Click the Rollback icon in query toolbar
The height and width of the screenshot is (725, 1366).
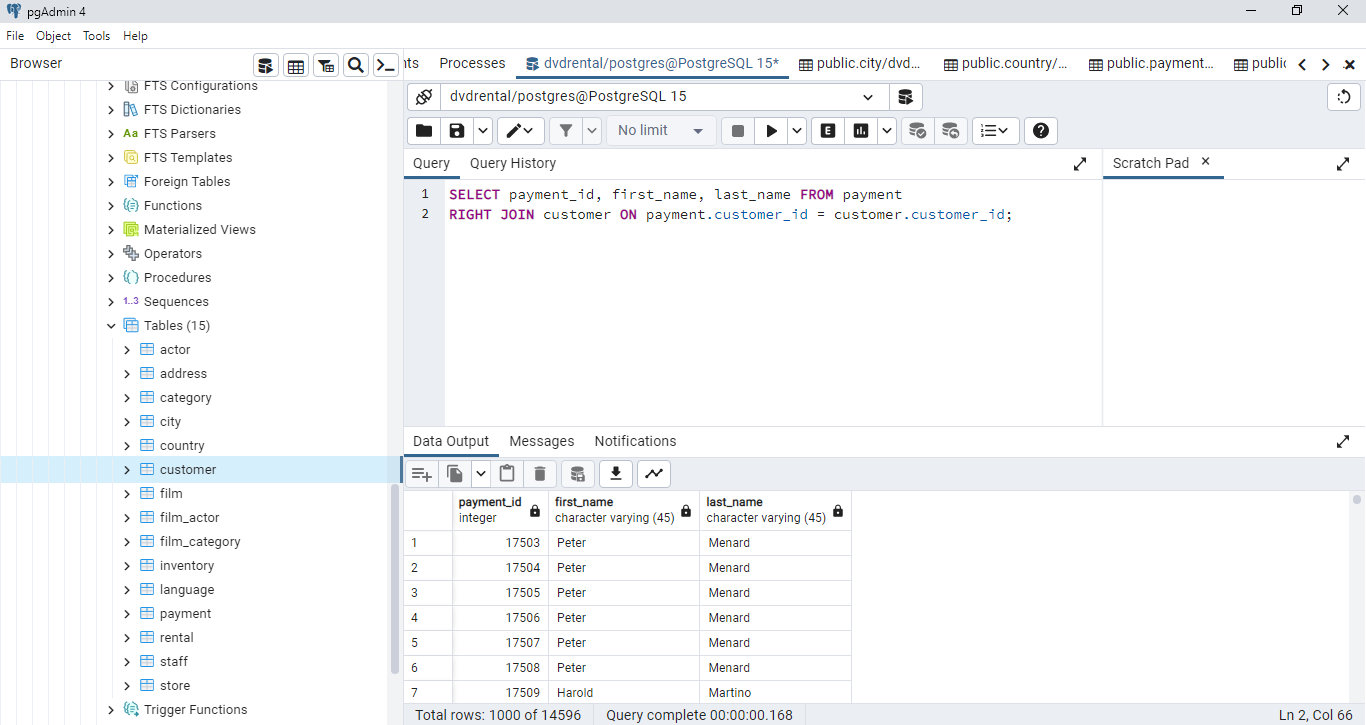(x=950, y=131)
